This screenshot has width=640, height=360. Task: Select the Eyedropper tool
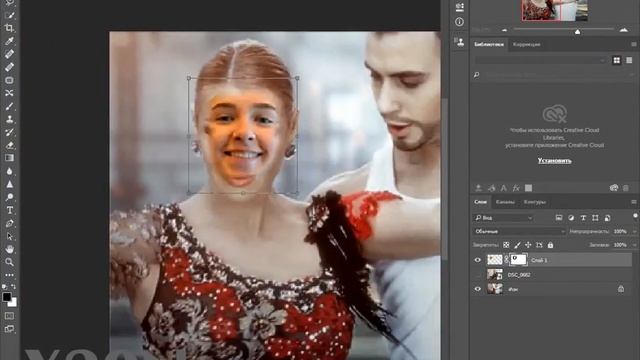pyautogui.click(x=9, y=41)
